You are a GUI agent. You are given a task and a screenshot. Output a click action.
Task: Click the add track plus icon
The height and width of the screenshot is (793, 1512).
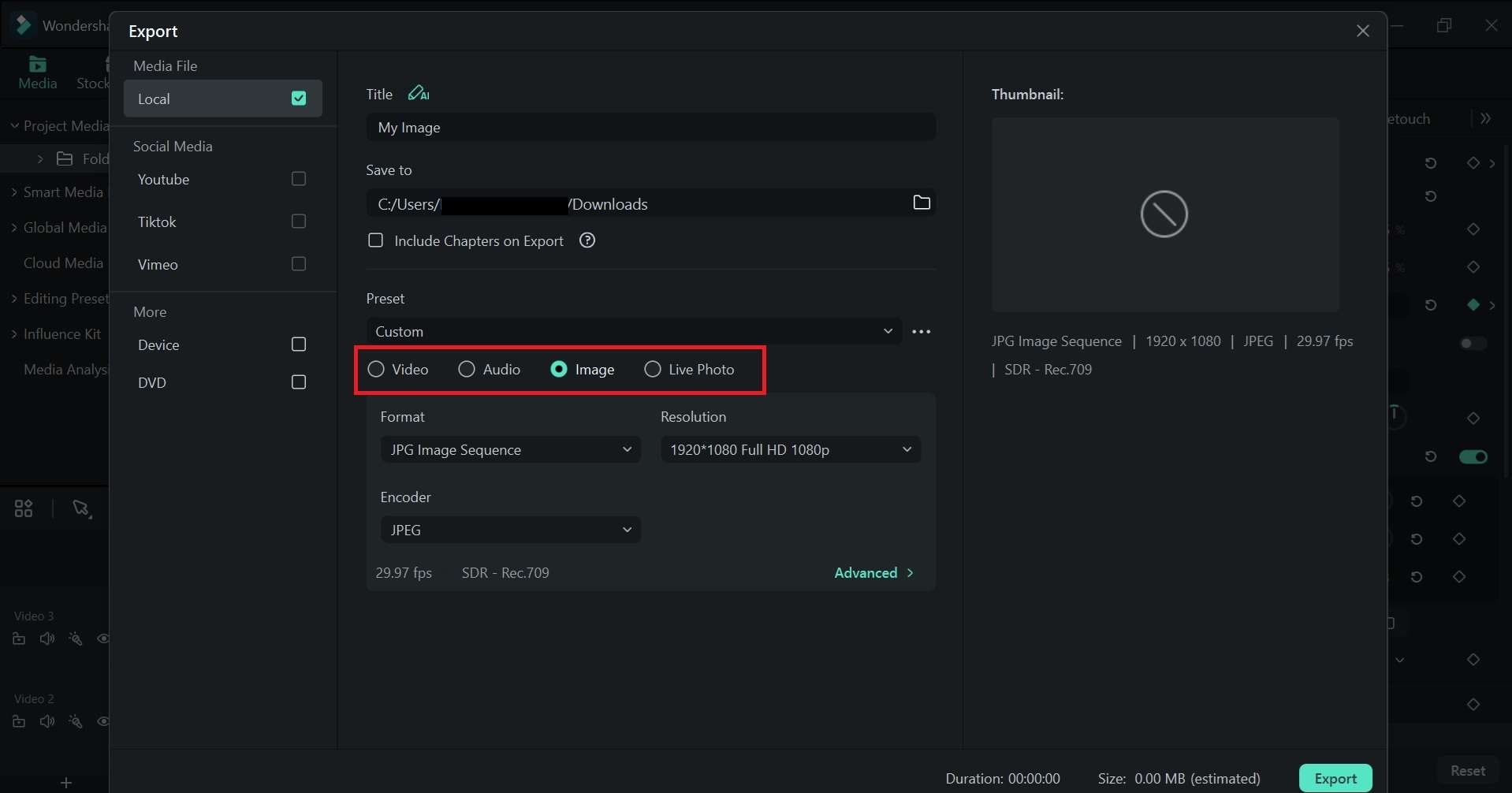click(x=66, y=783)
